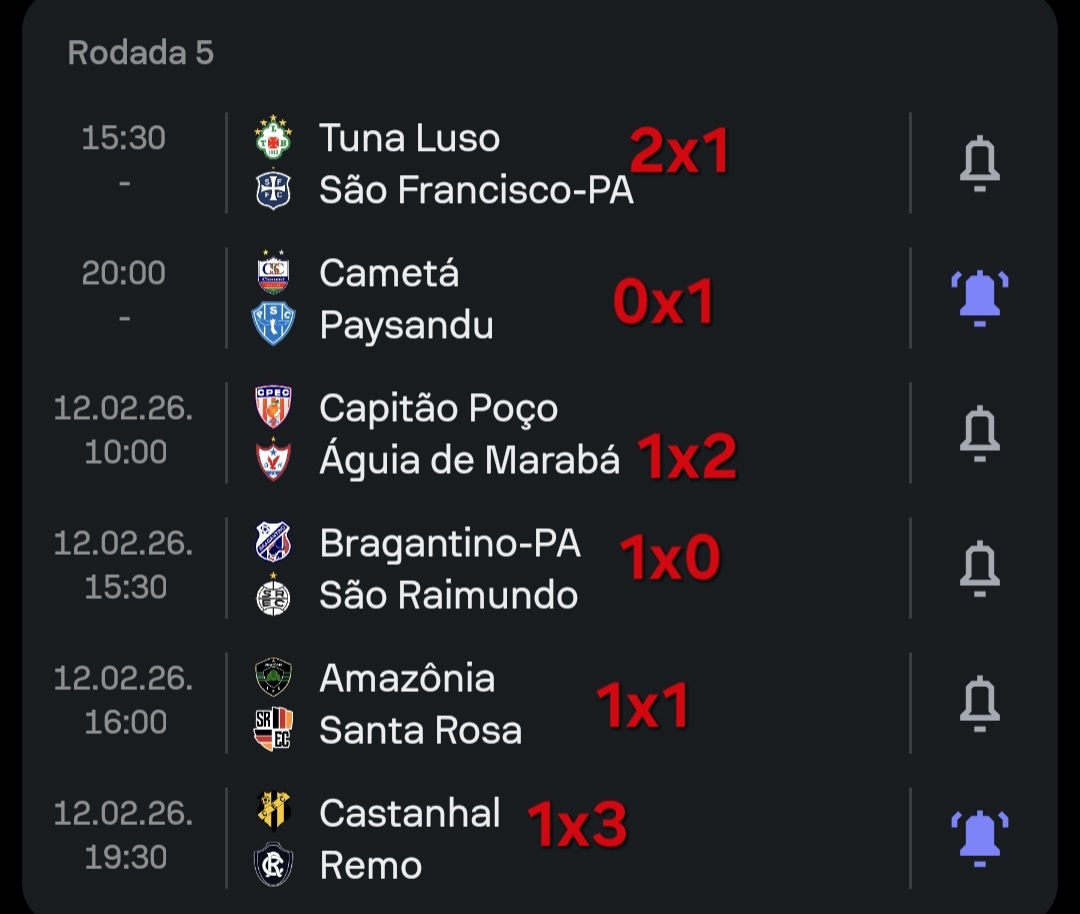Viewport: 1080px width, 914px height.
Task: Click the Cametá club badge
Action: [x=273, y=272]
